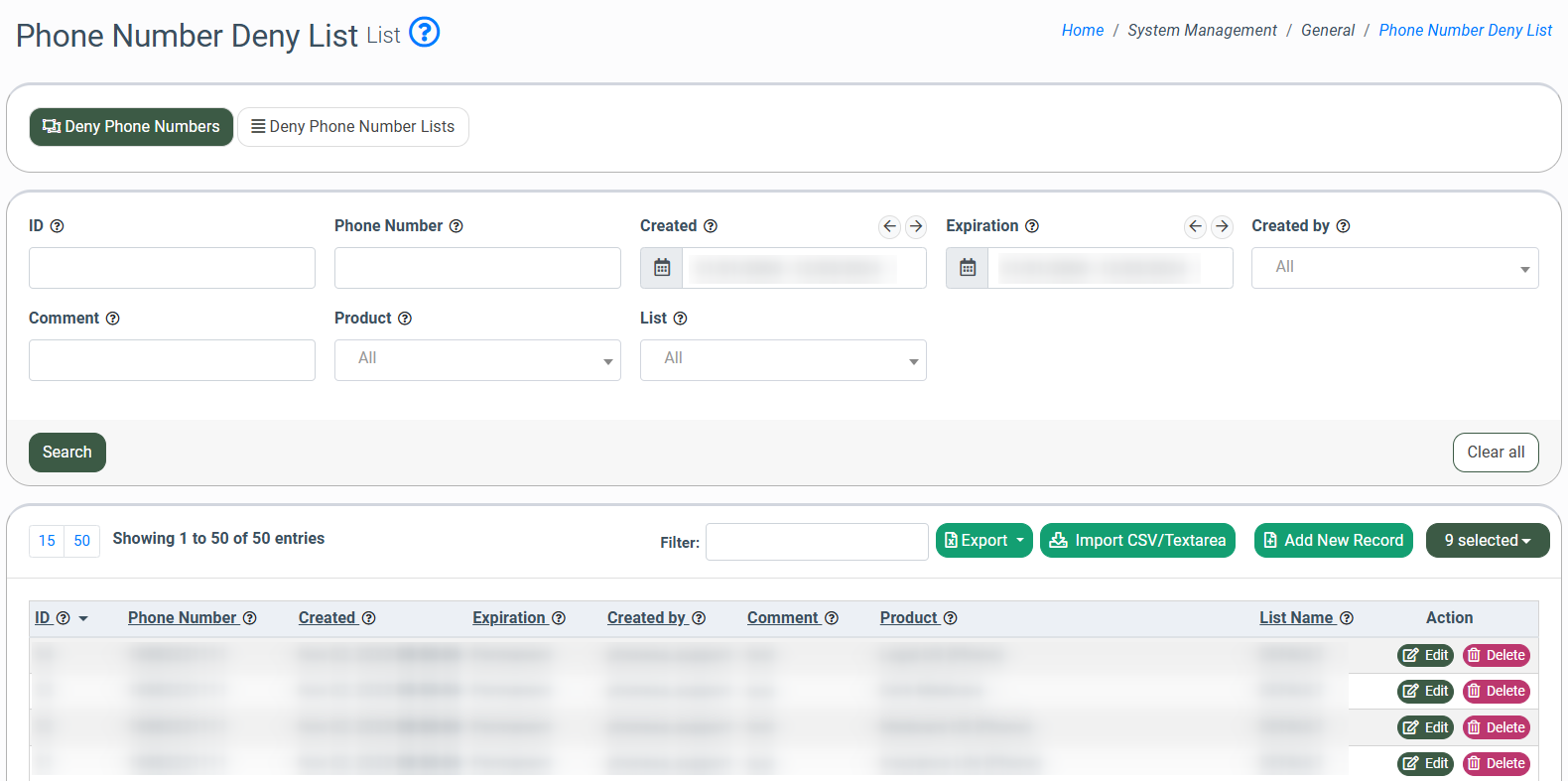This screenshot has width=1568, height=781.
Task: Open the Export dropdown menu
Action: [x=983, y=541]
